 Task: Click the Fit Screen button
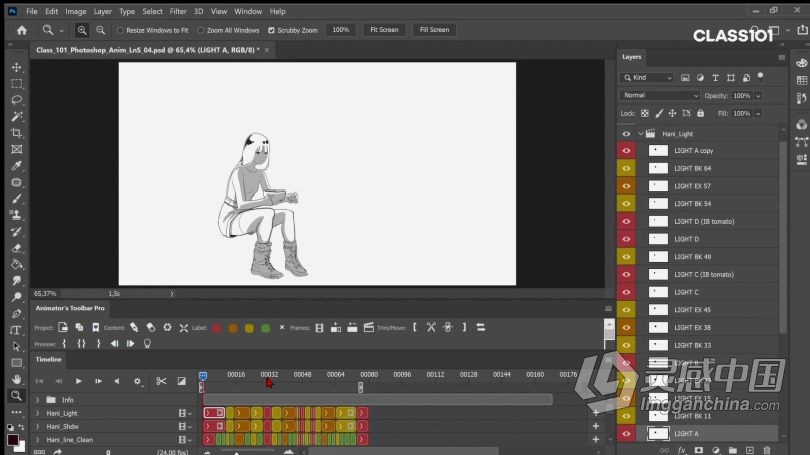tap(384, 30)
